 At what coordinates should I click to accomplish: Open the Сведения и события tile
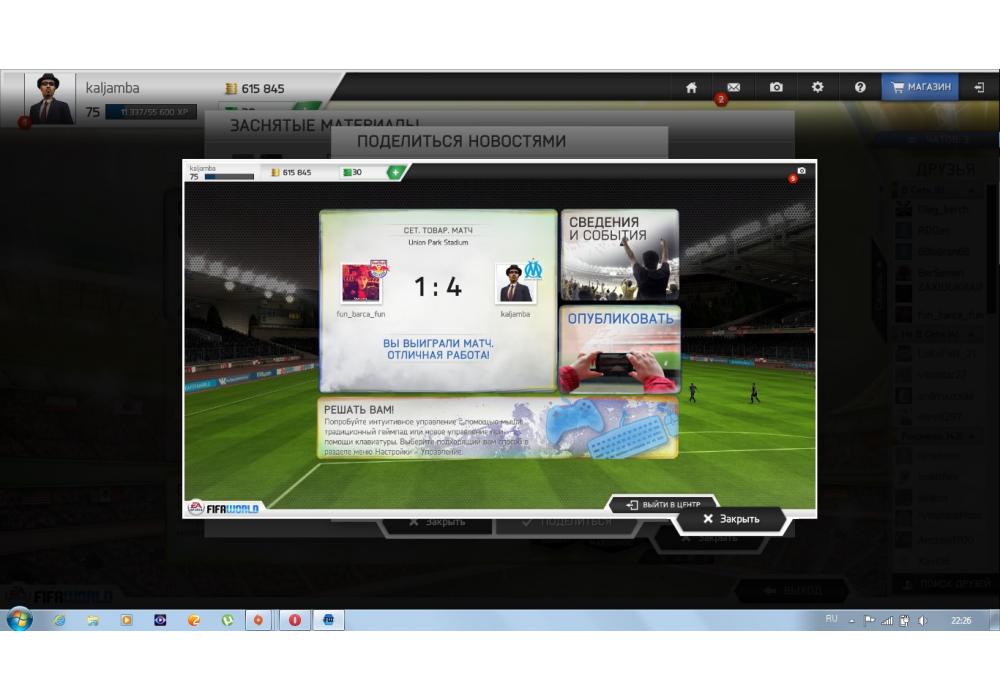(x=619, y=254)
